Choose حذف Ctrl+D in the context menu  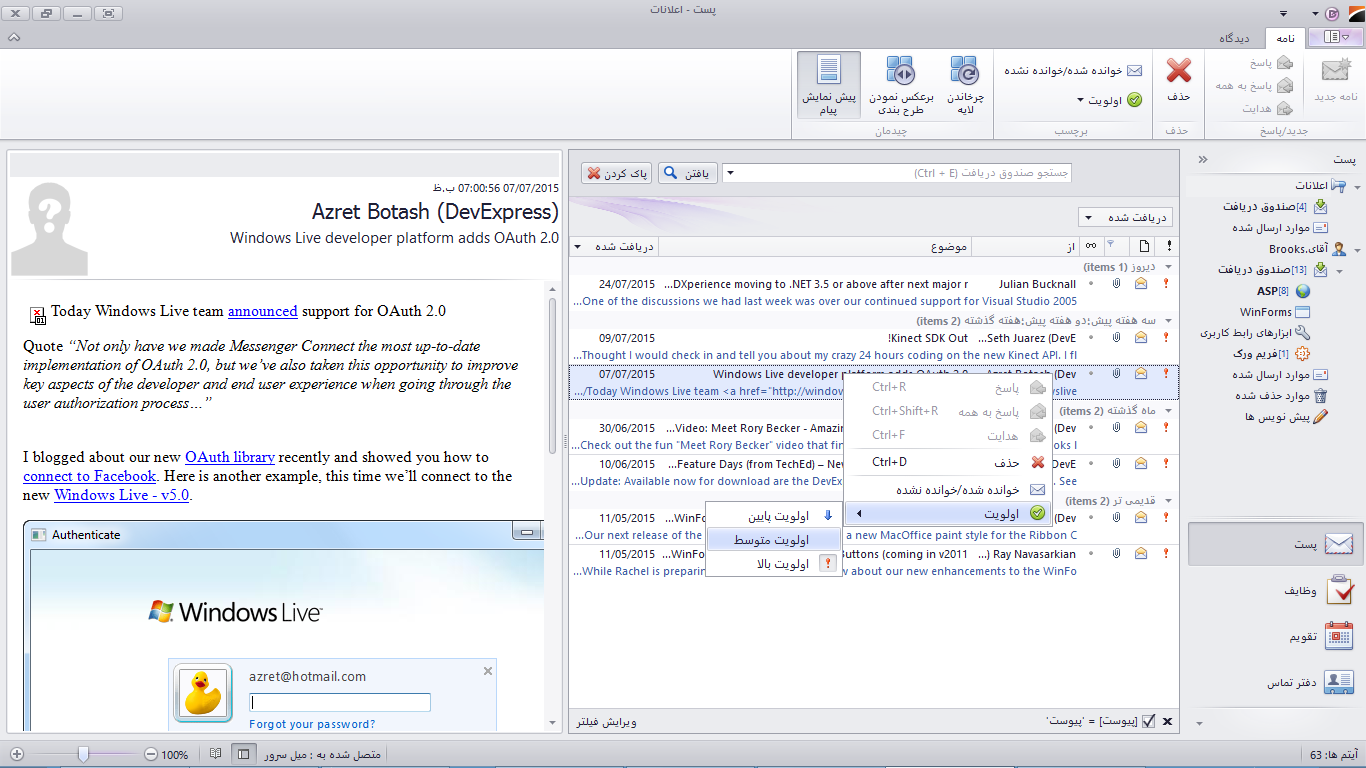coord(948,462)
